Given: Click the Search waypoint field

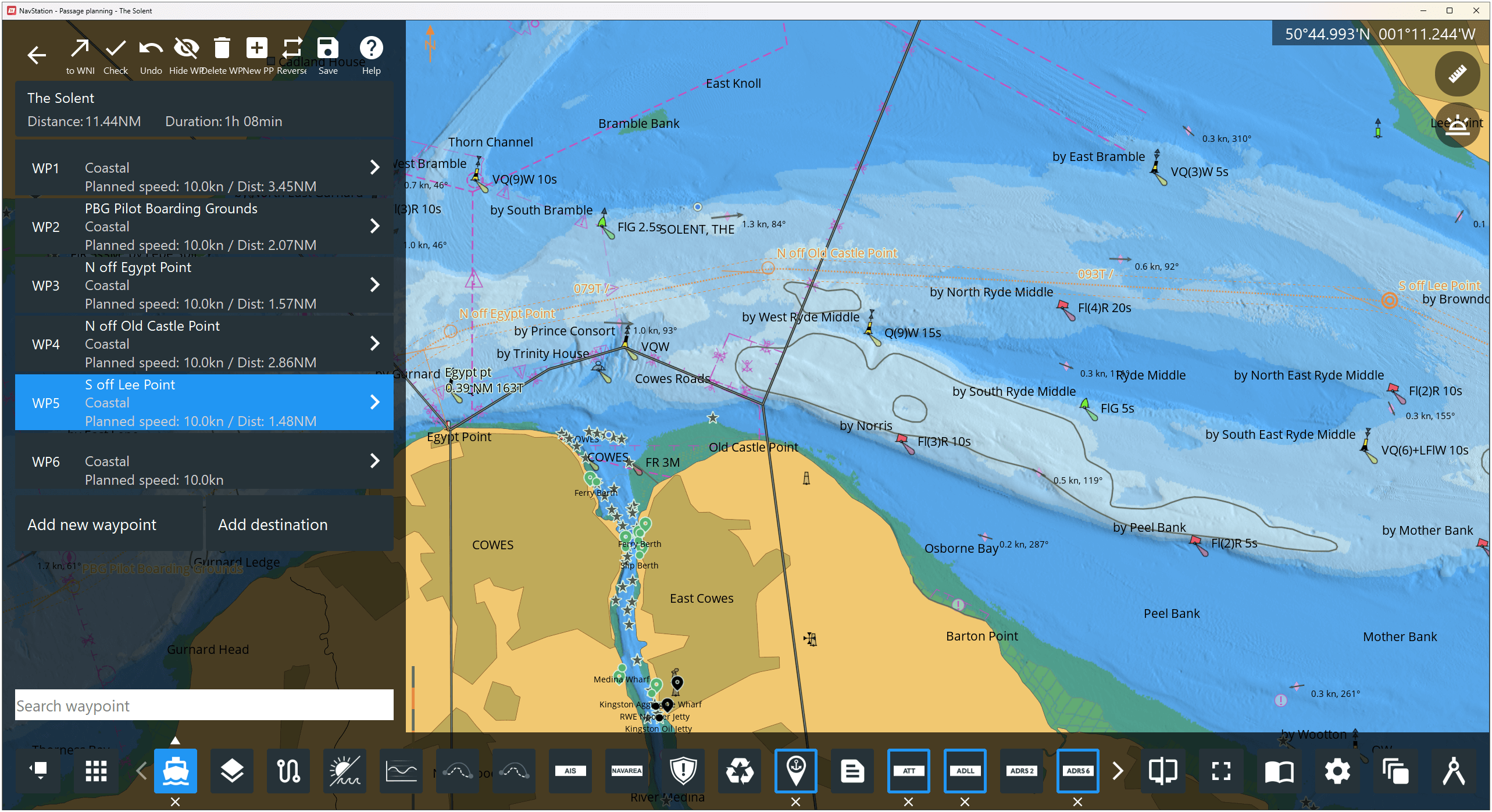Looking at the screenshot, I should [204, 706].
